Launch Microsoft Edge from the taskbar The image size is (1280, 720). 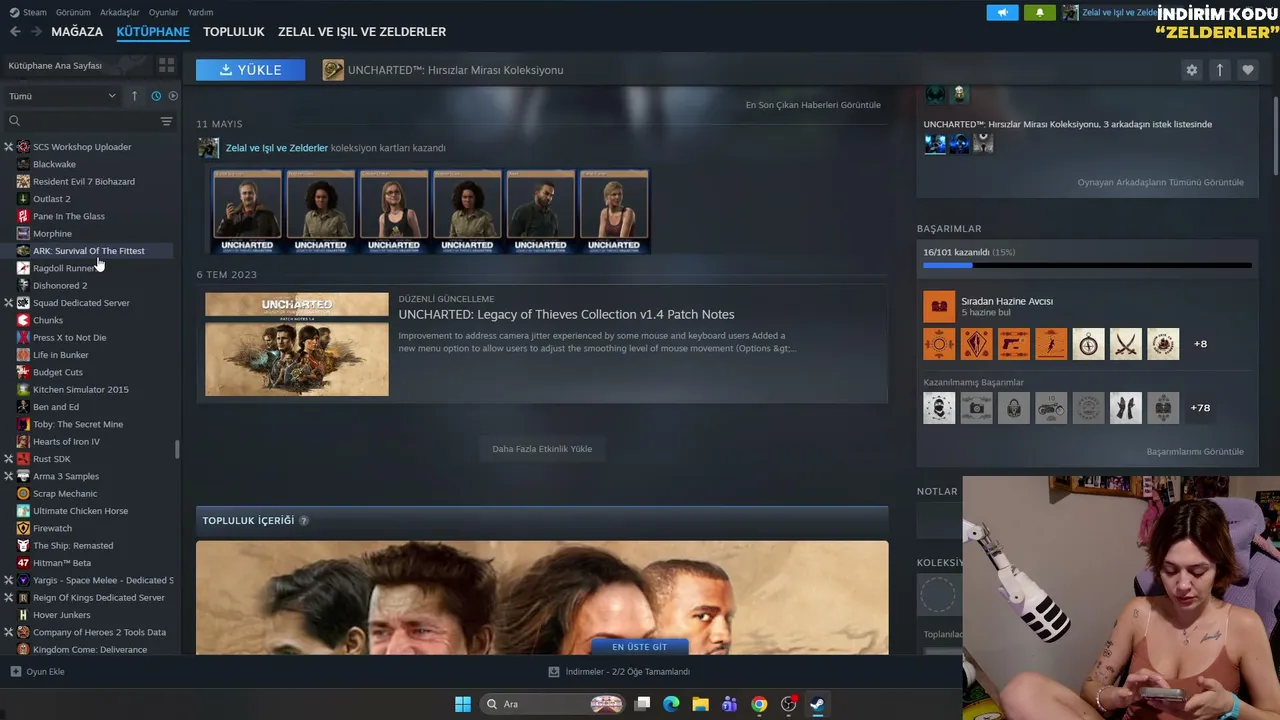point(671,704)
